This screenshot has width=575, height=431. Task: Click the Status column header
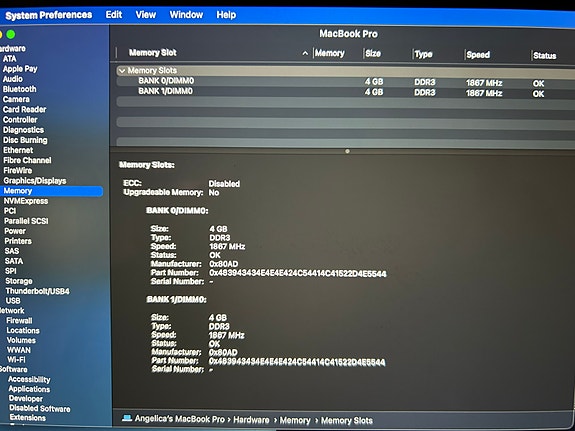[x=545, y=56]
